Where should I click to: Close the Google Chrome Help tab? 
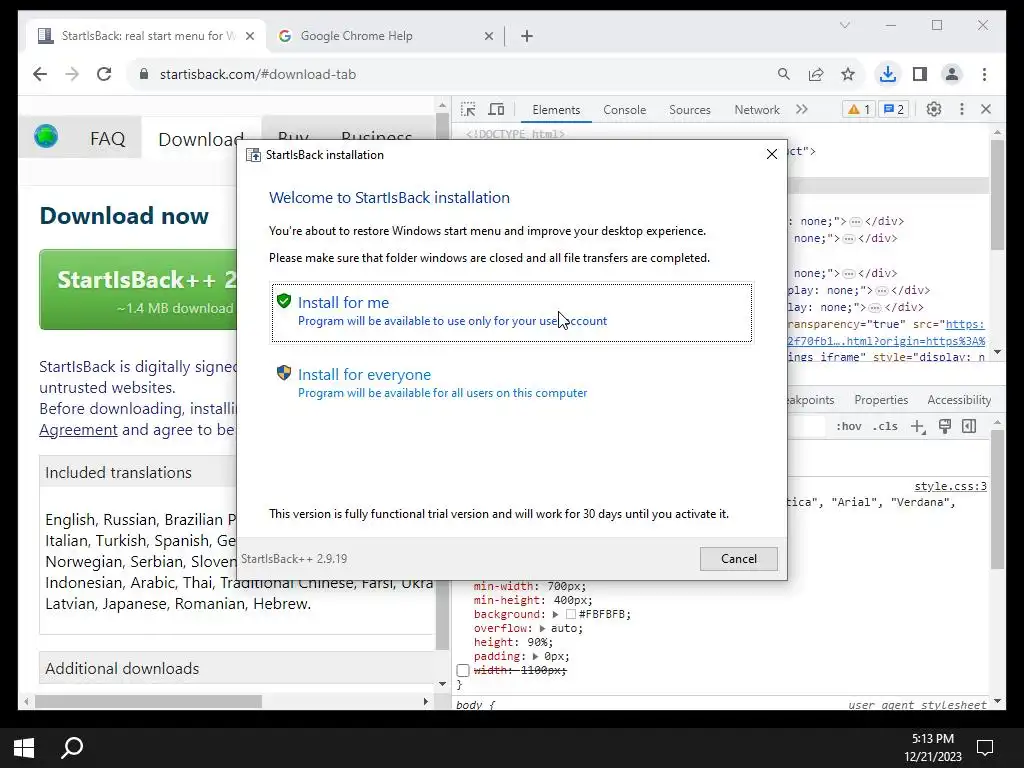(x=488, y=36)
